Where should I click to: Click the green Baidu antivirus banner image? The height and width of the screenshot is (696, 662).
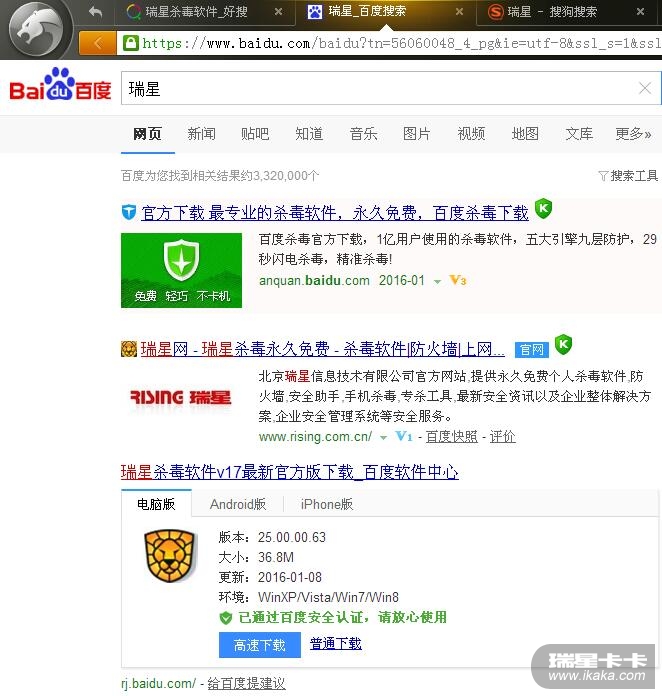click(x=181, y=270)
